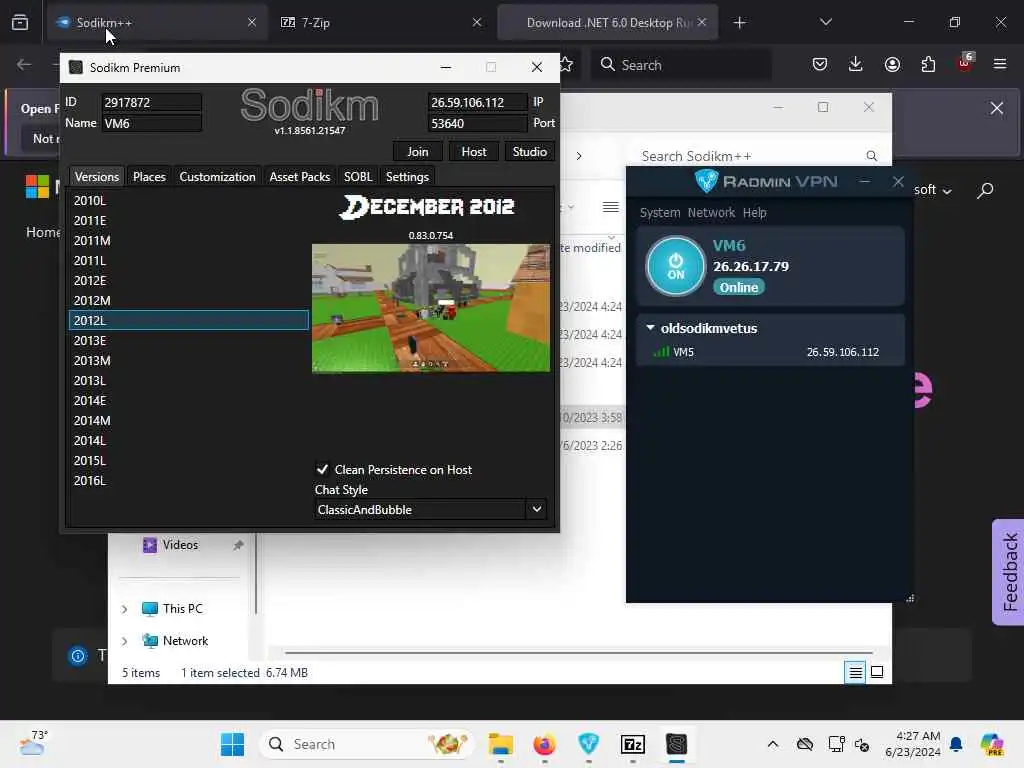Select version 2012M in the list
Image resolution: width=1024 pixels, height=768 pixels.
pos(188,300)
